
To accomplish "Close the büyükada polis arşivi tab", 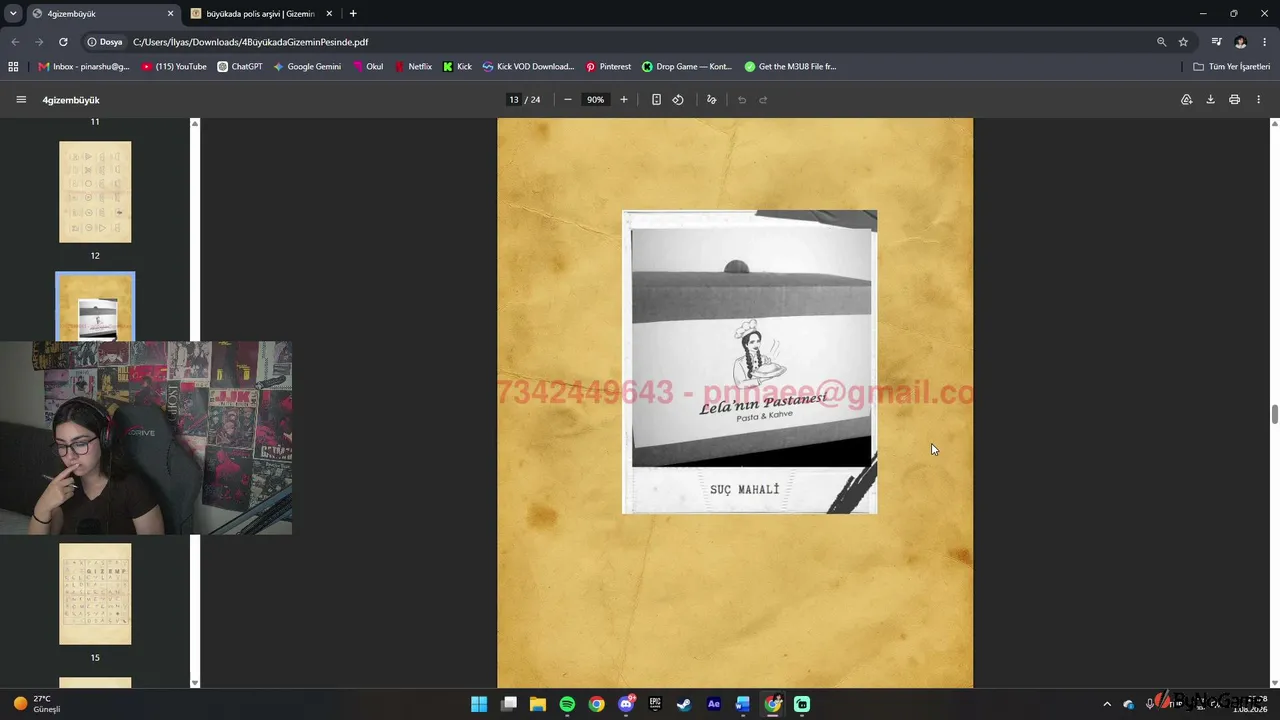I will click(x=329, y=14).
